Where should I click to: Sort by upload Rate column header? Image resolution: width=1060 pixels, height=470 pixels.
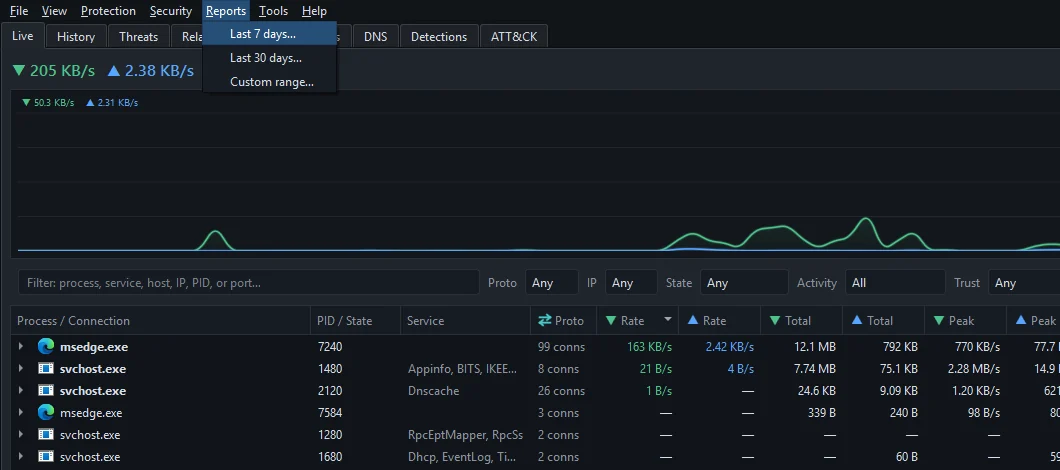tap(719, 321)
